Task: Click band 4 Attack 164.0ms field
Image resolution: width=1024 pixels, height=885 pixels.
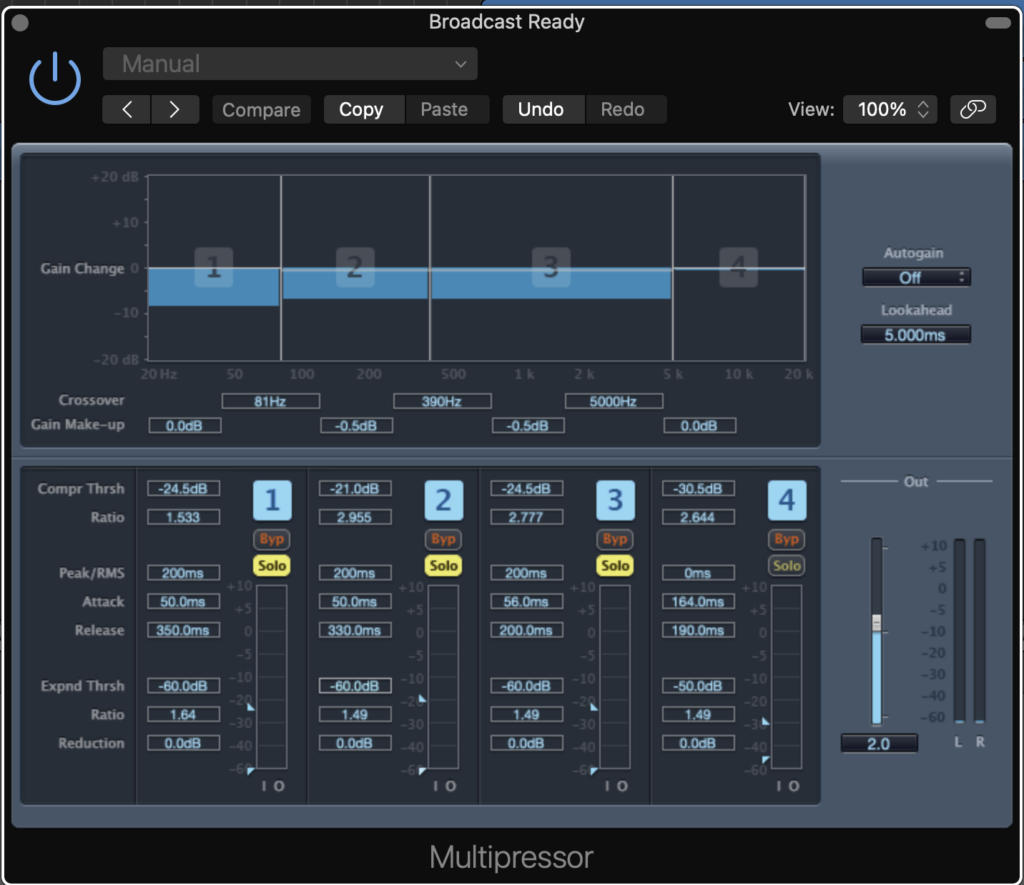Action: (x=698, y=602)
